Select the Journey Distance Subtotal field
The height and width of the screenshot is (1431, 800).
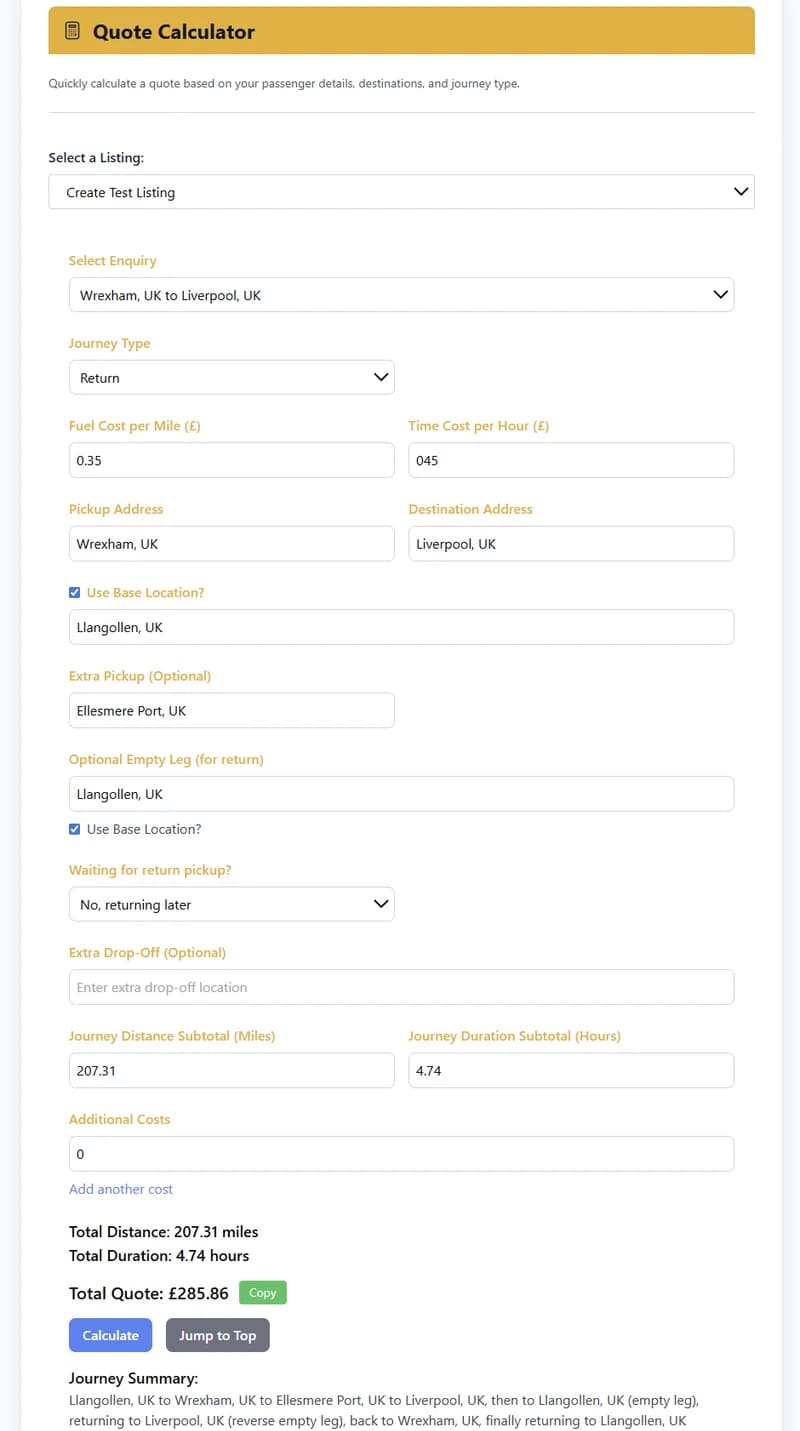pos(231,1070)
